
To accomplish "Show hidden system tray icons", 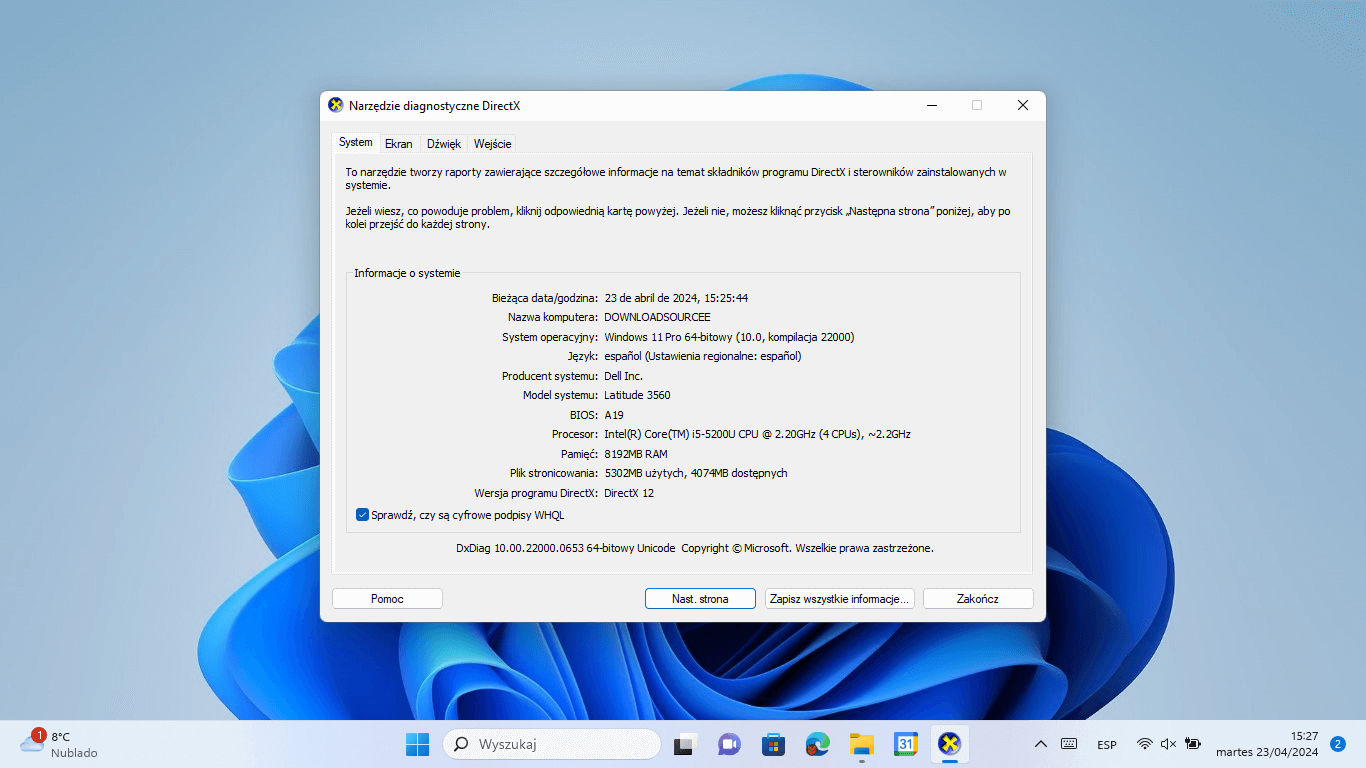I will click(x=1041, y=744).
